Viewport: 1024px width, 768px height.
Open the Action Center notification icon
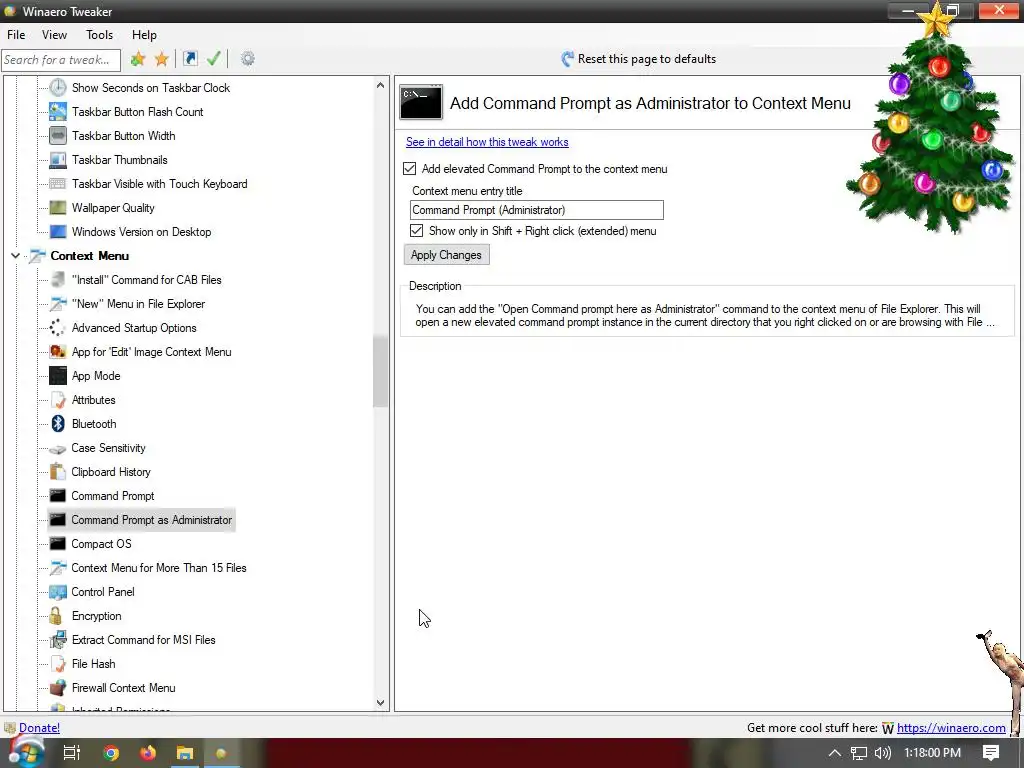click(x=991, y=753)
